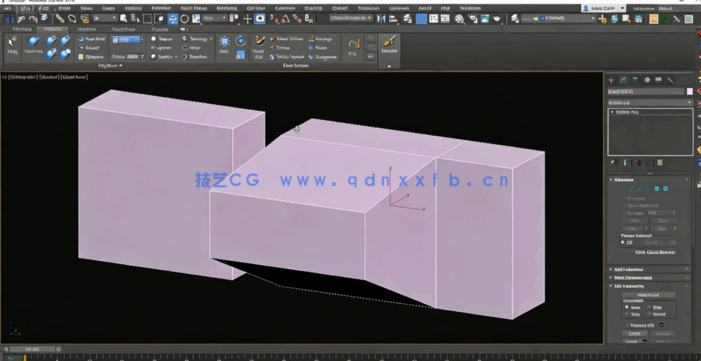This screenshot has height=361, width=701.
Task: Open the Named Selection Sets dropdown
Action: tap(351, 17)
